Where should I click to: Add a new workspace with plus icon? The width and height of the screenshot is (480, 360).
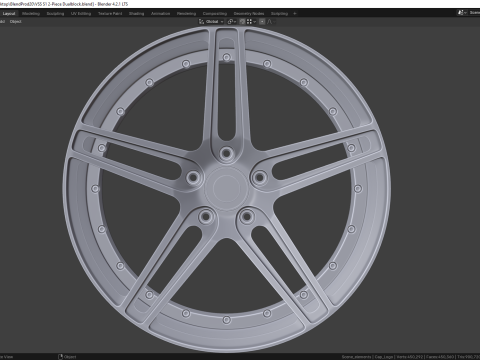[295, 14]
